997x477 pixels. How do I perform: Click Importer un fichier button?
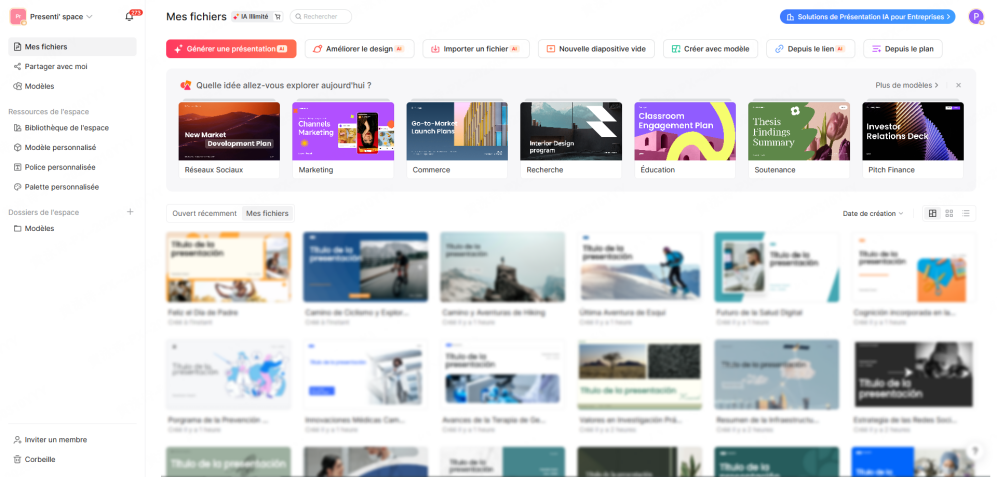coord(476,49)
